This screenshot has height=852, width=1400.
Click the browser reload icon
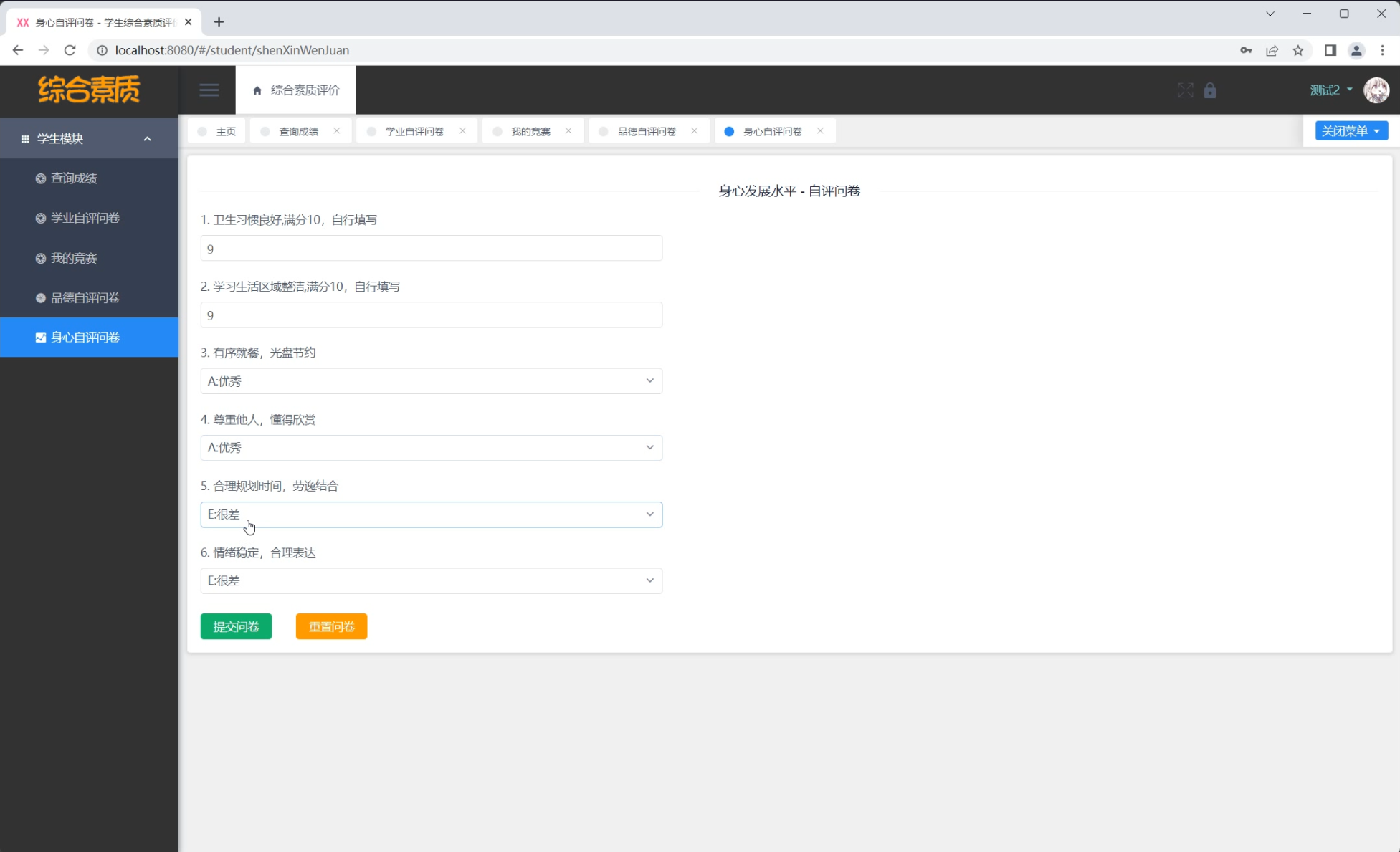(x=70, y=50)
